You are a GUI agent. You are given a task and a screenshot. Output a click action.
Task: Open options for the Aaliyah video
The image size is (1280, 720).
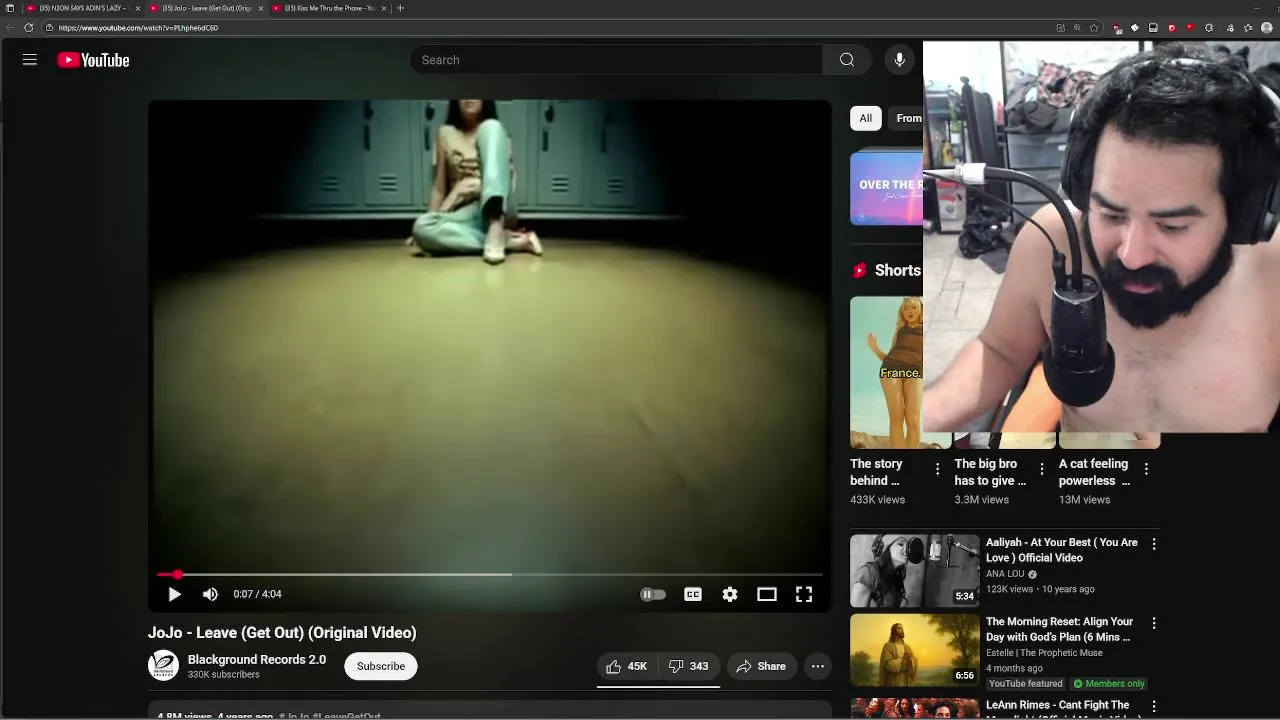point(1154,544)
